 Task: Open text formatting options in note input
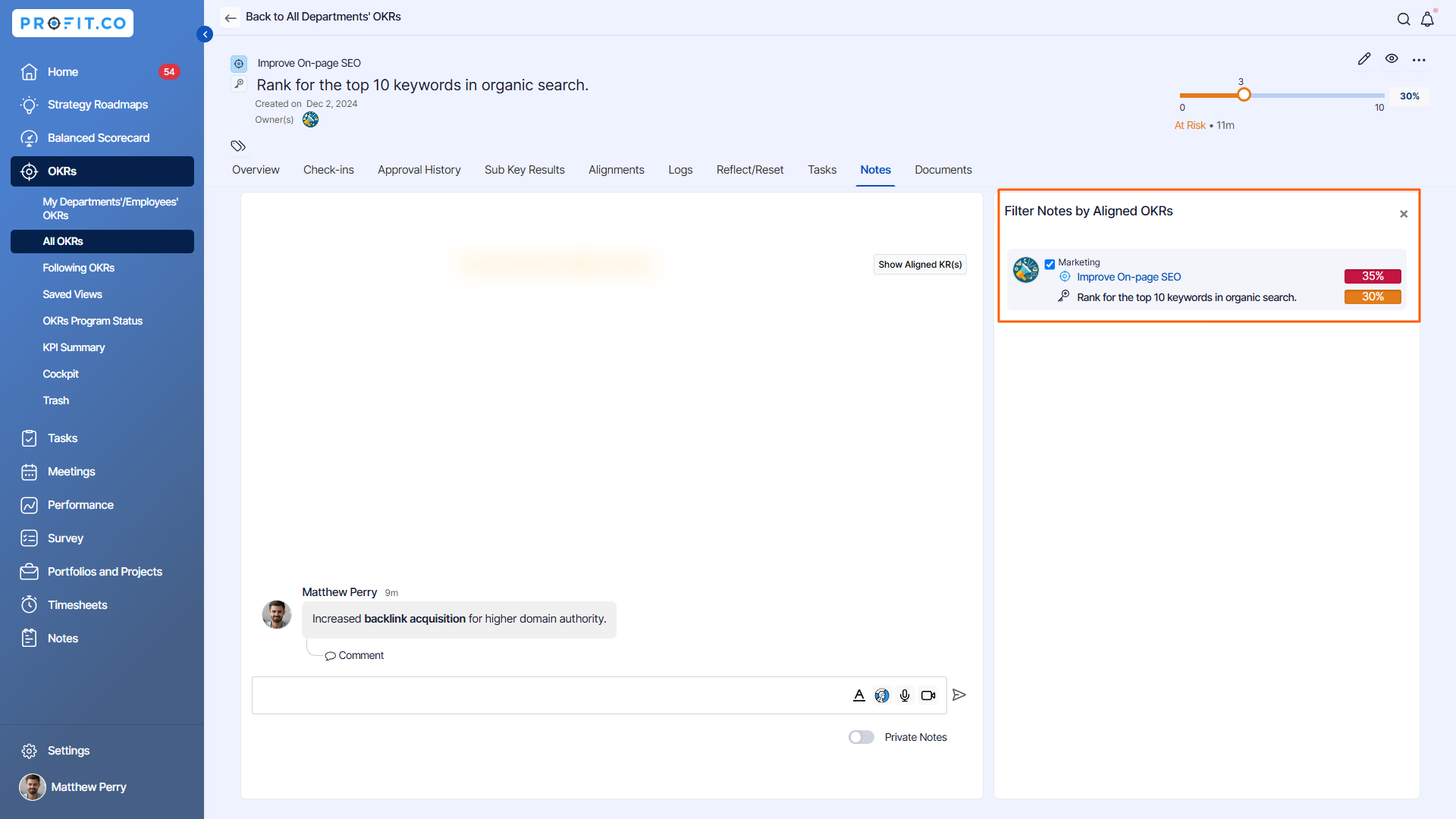pyautogui.click(x=858, y=695)
